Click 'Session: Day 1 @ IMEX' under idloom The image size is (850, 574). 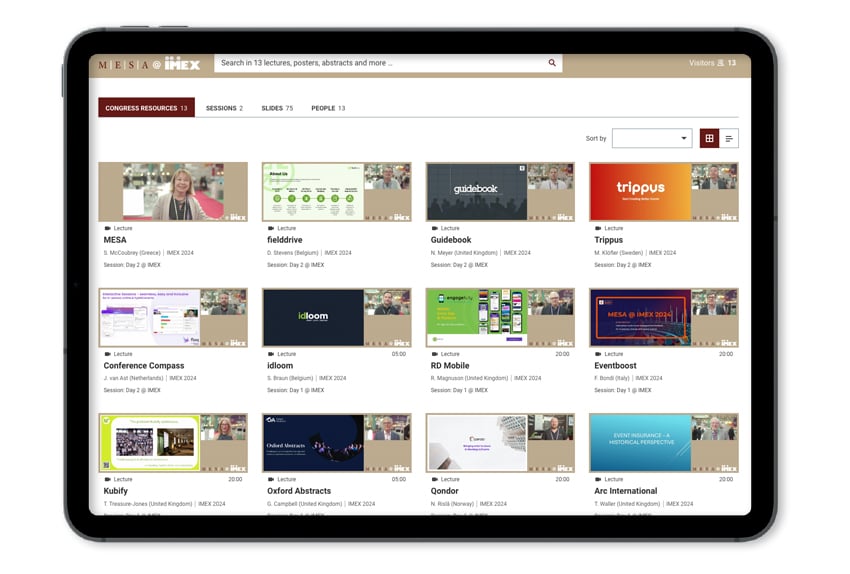click(x=295, y=390)
